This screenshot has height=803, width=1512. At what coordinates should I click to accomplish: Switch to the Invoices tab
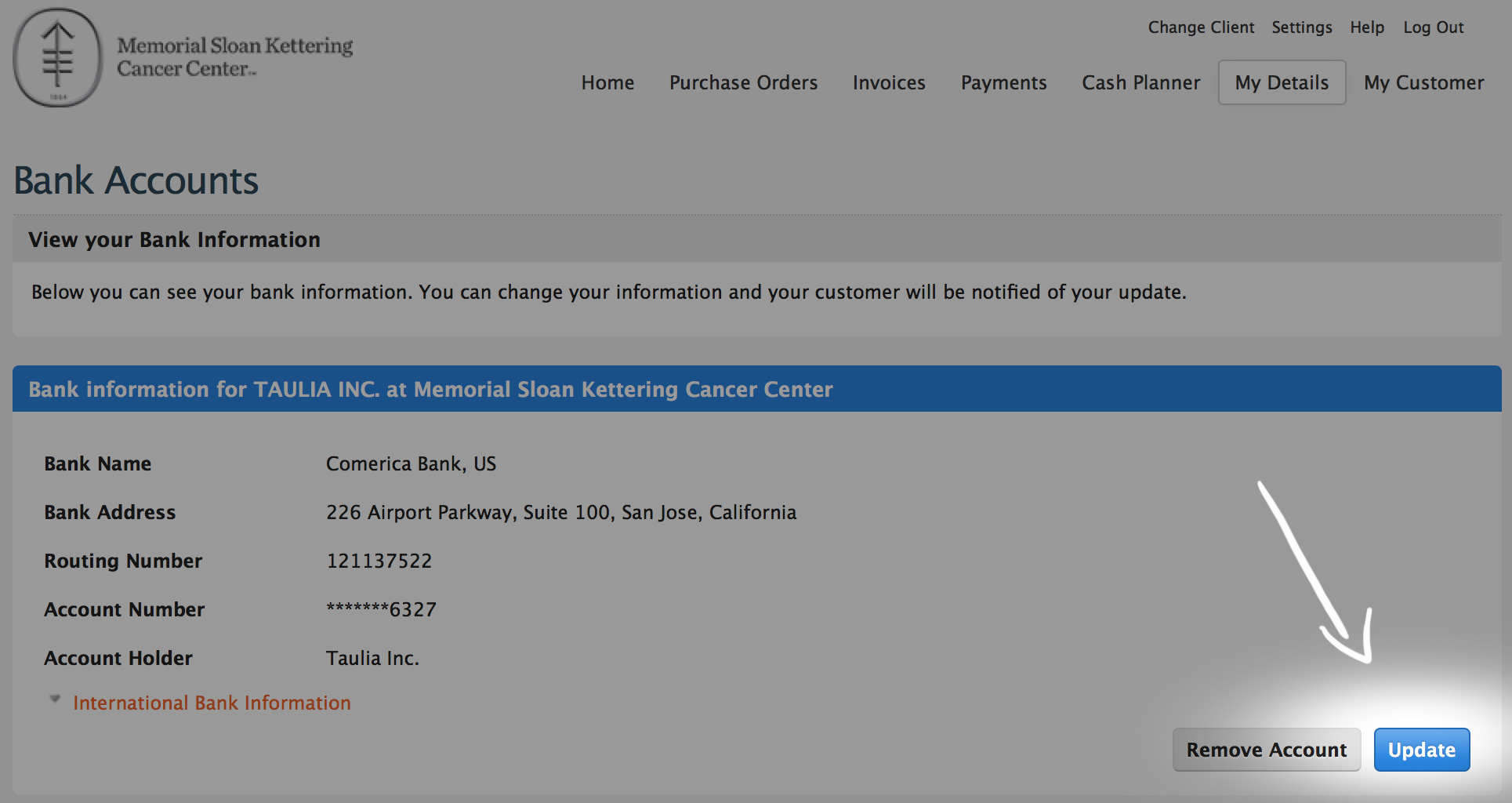tap(889, 82)
